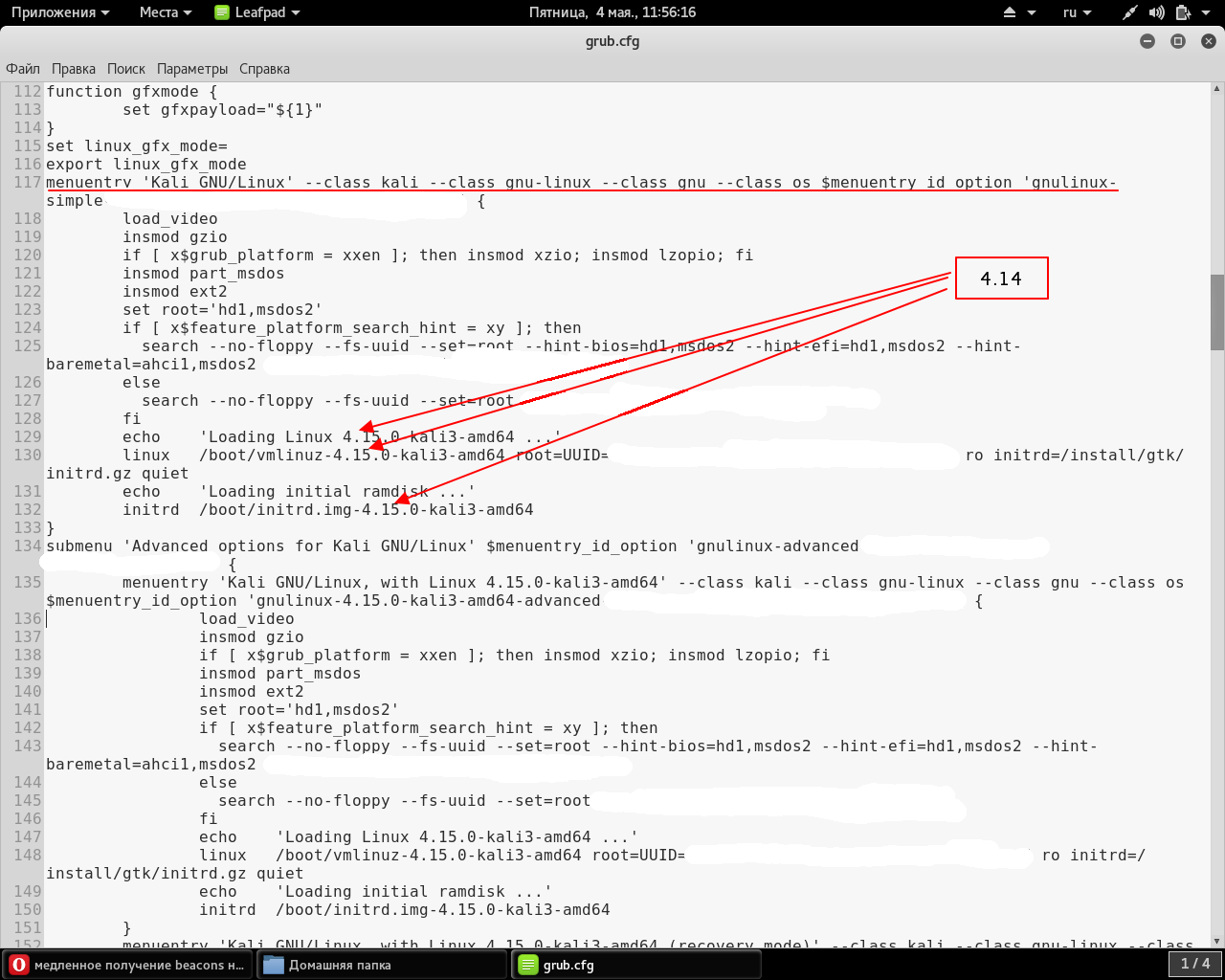Click the grub.cfg document icon in taskbar
The image size is (1225, 980).
pos(527,965)
